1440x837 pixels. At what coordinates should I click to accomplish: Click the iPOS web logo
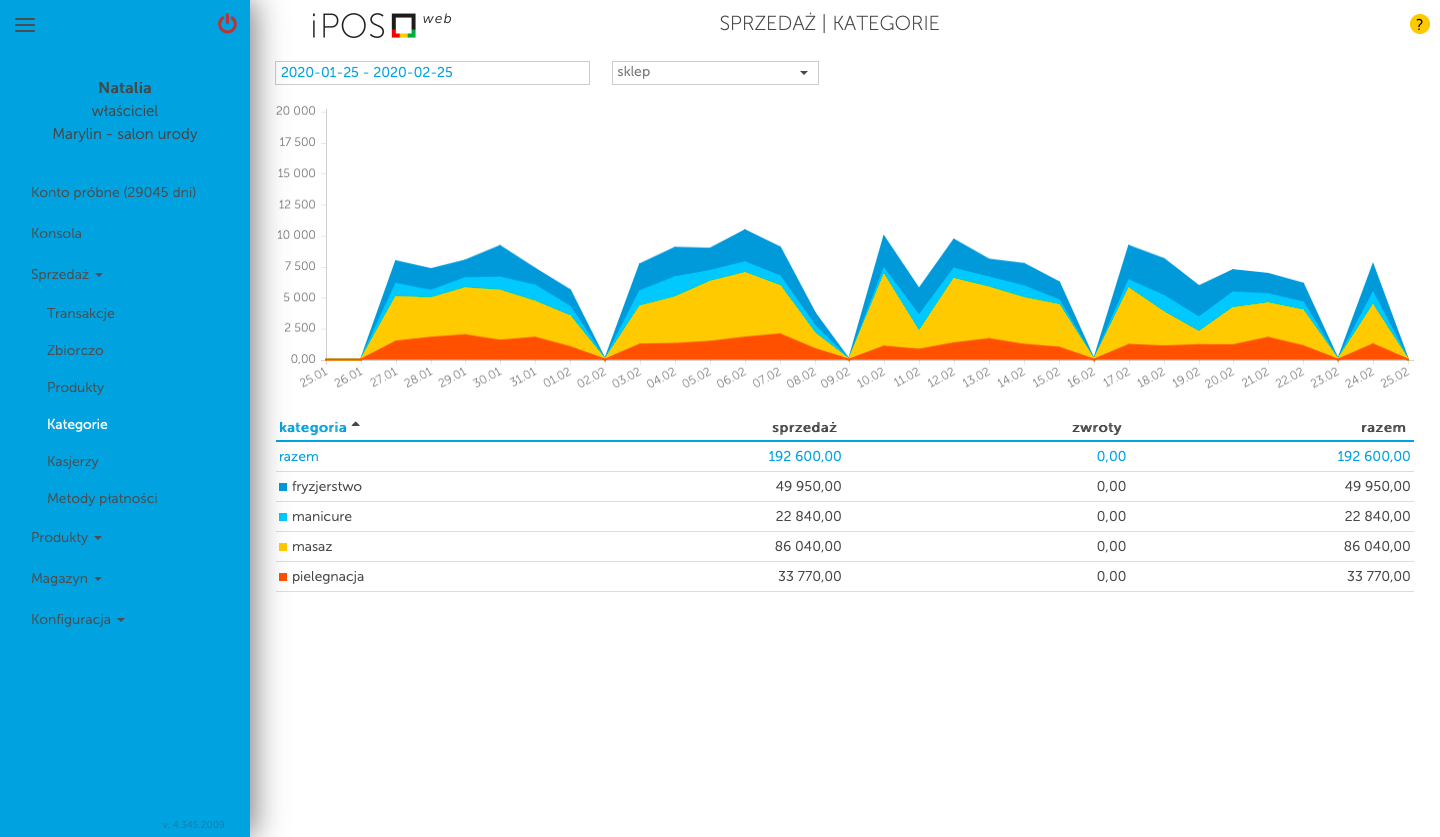pos(381,24)
